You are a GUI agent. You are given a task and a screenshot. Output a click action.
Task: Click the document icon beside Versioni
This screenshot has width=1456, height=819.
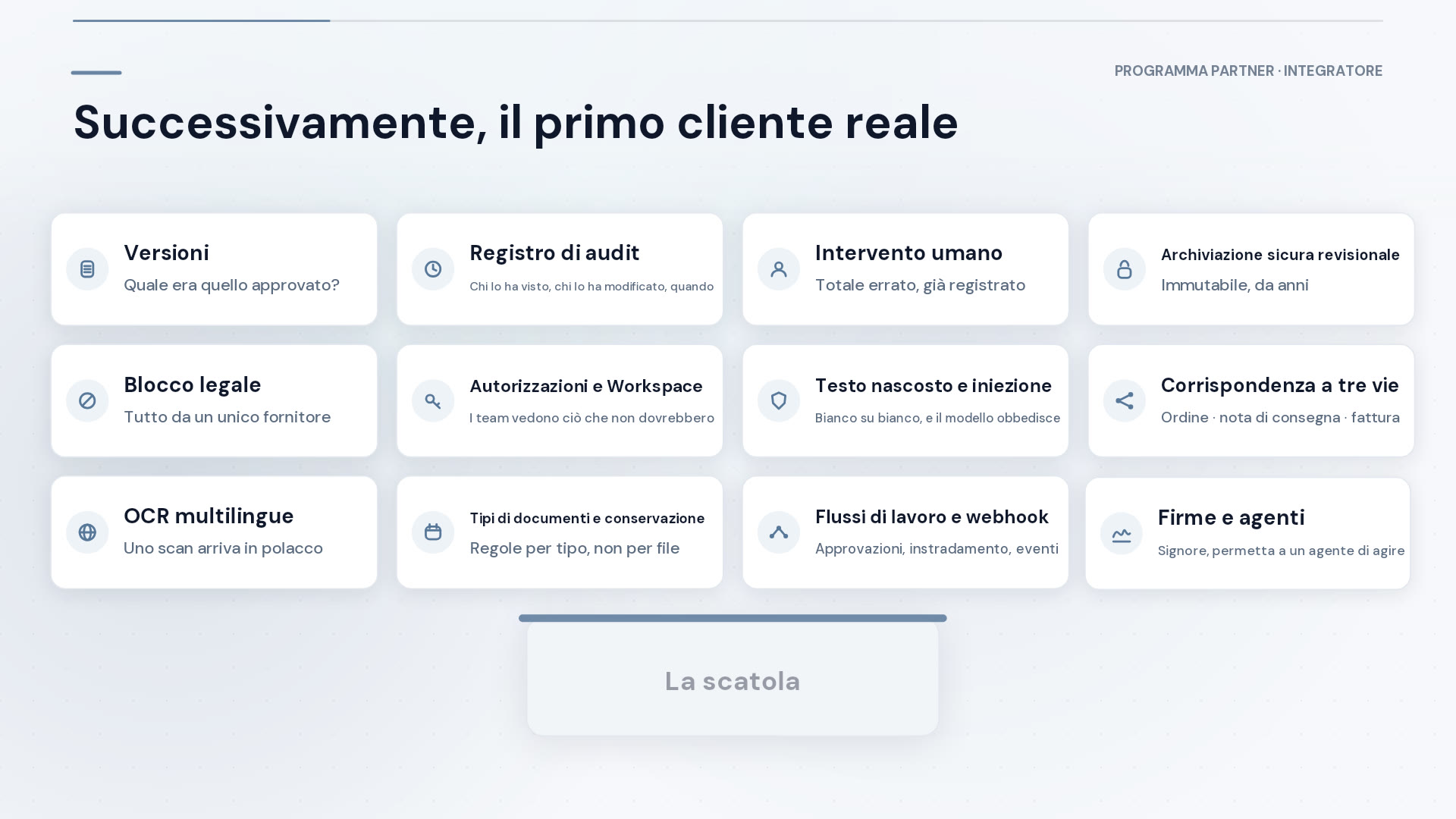pos(87,269)
